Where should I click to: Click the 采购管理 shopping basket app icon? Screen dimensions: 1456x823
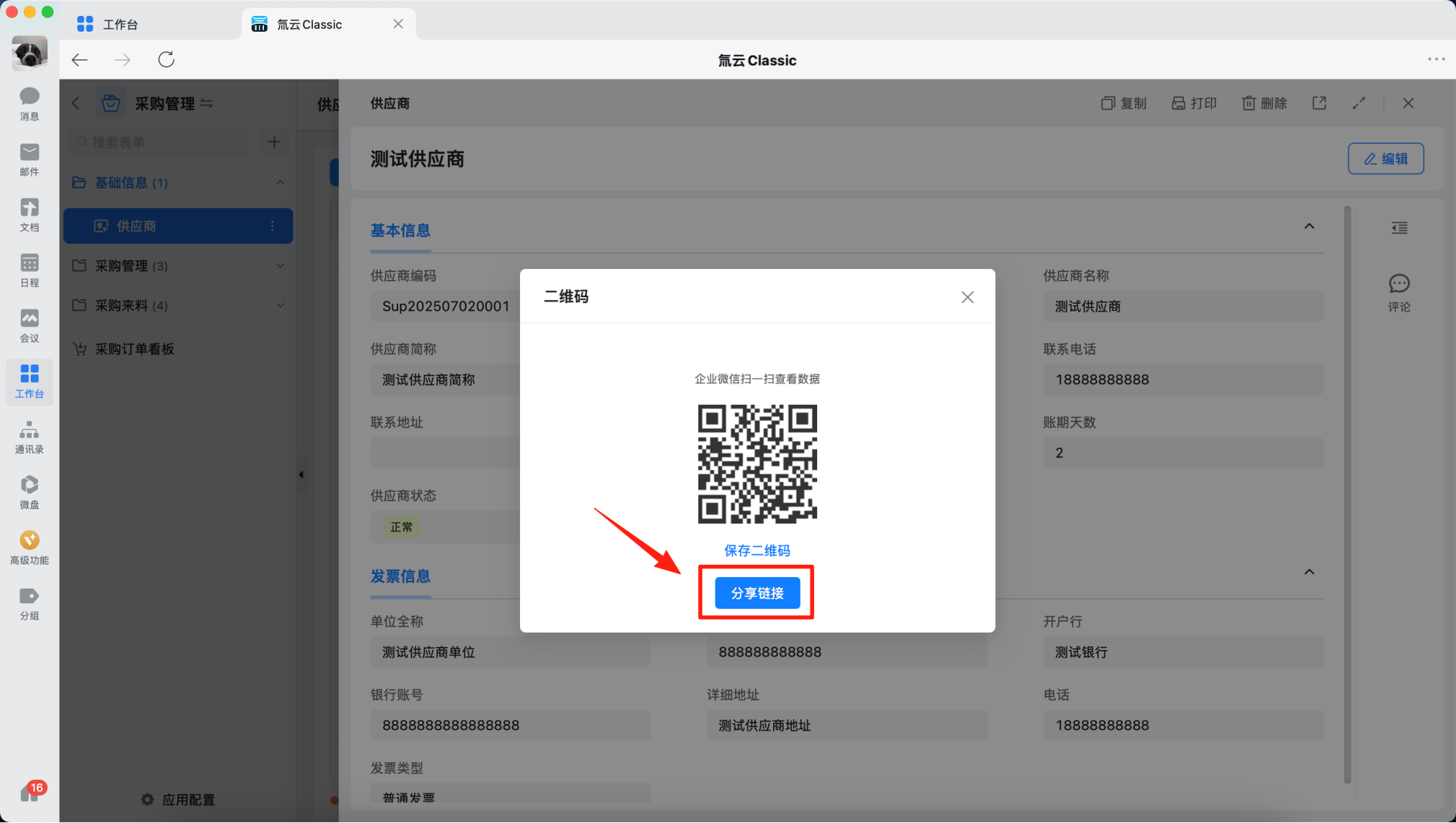(110, 103)
